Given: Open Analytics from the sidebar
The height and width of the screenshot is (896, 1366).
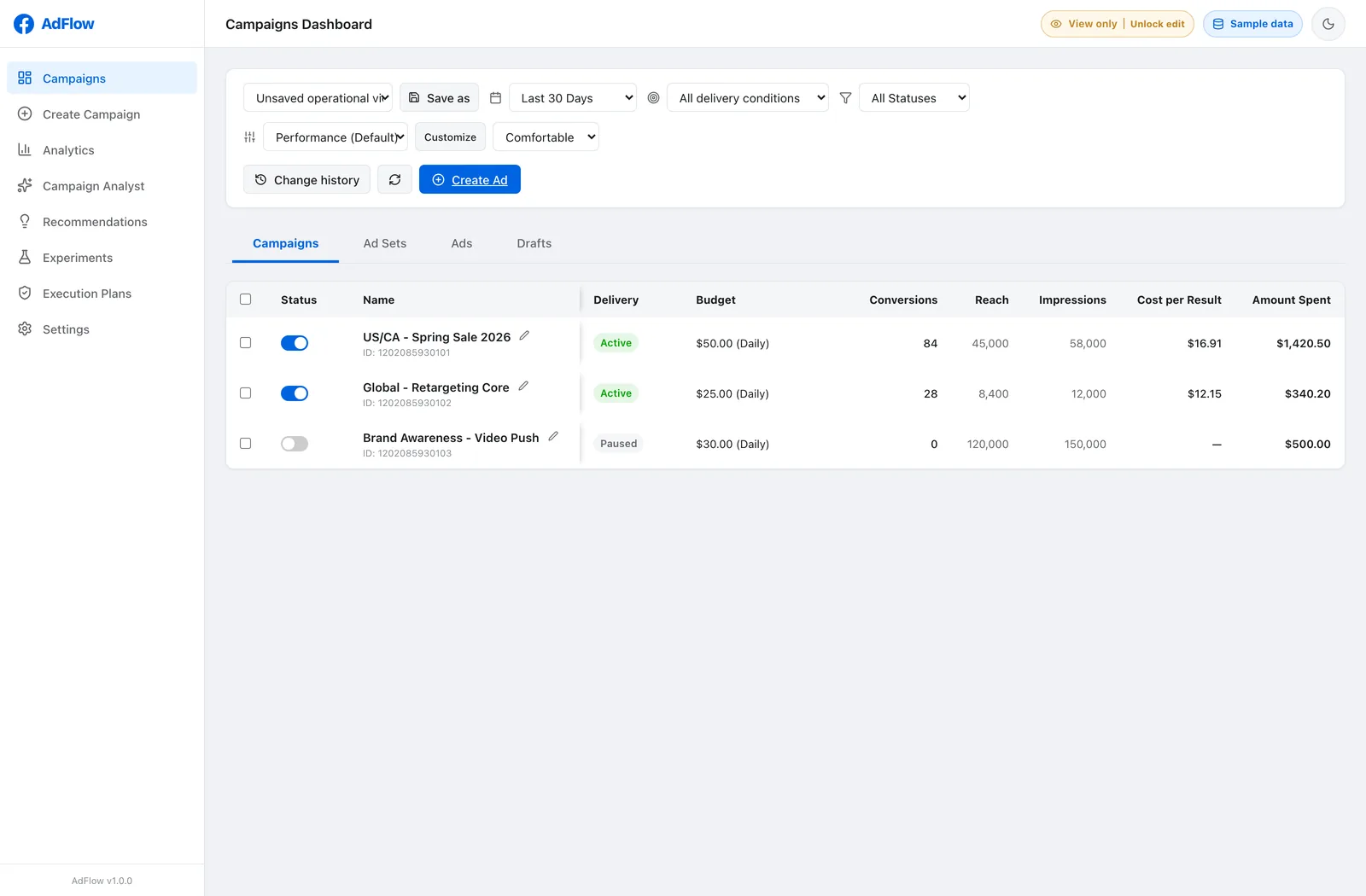Looking at the screenshot, I should tap(102, 150).
